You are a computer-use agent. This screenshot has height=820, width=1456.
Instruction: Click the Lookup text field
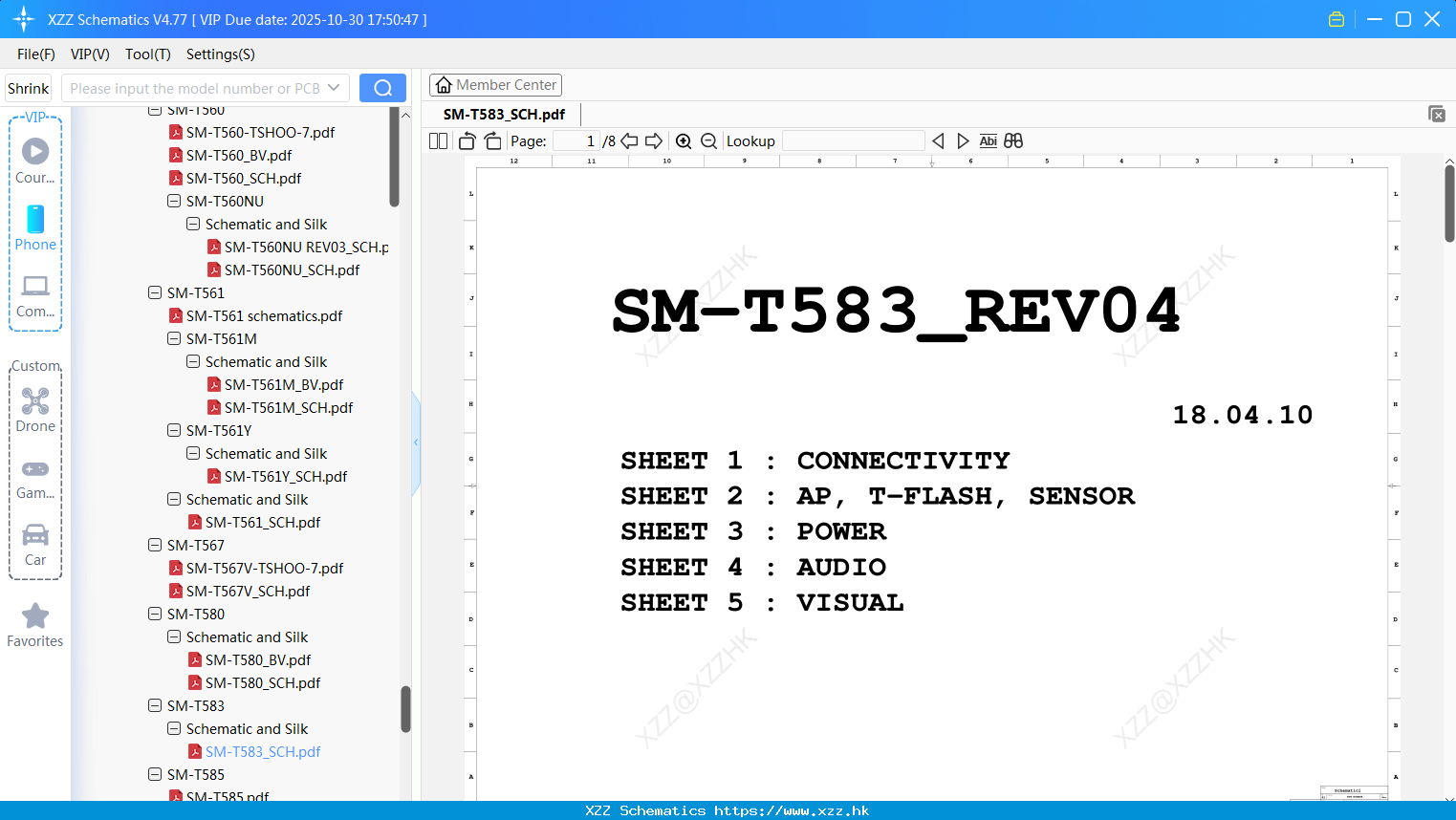pos(854,140)
